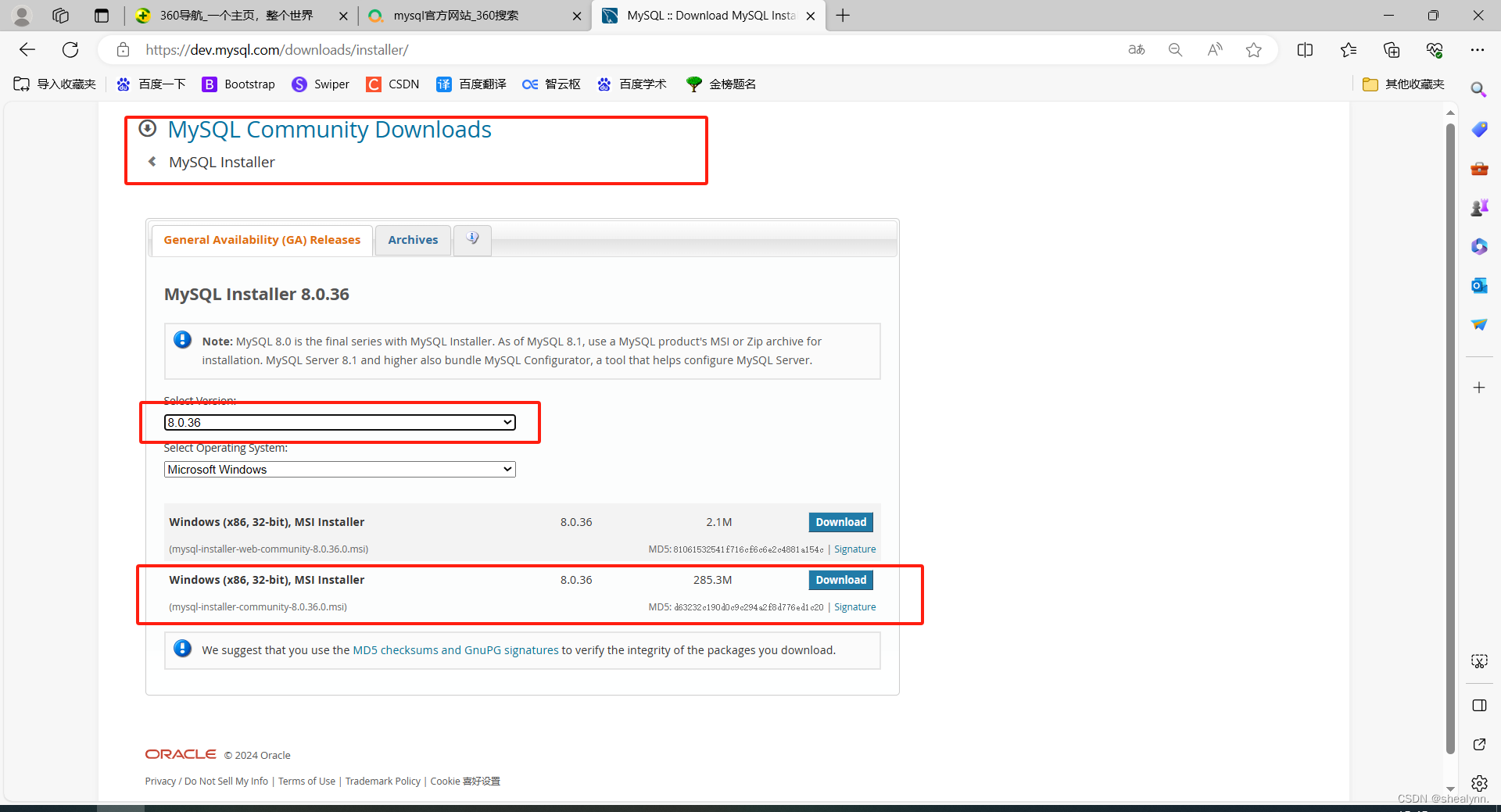Download the 285.3M community installer
Viewport: 1501px width, 812px height.
click(840, 580)
